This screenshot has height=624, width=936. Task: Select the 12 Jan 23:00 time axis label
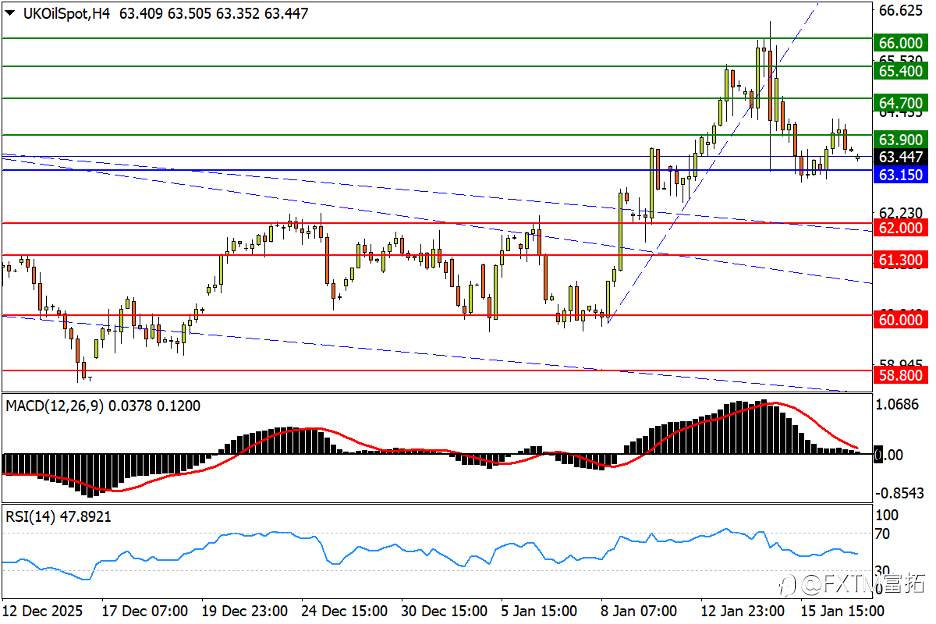tap(743, 611)
